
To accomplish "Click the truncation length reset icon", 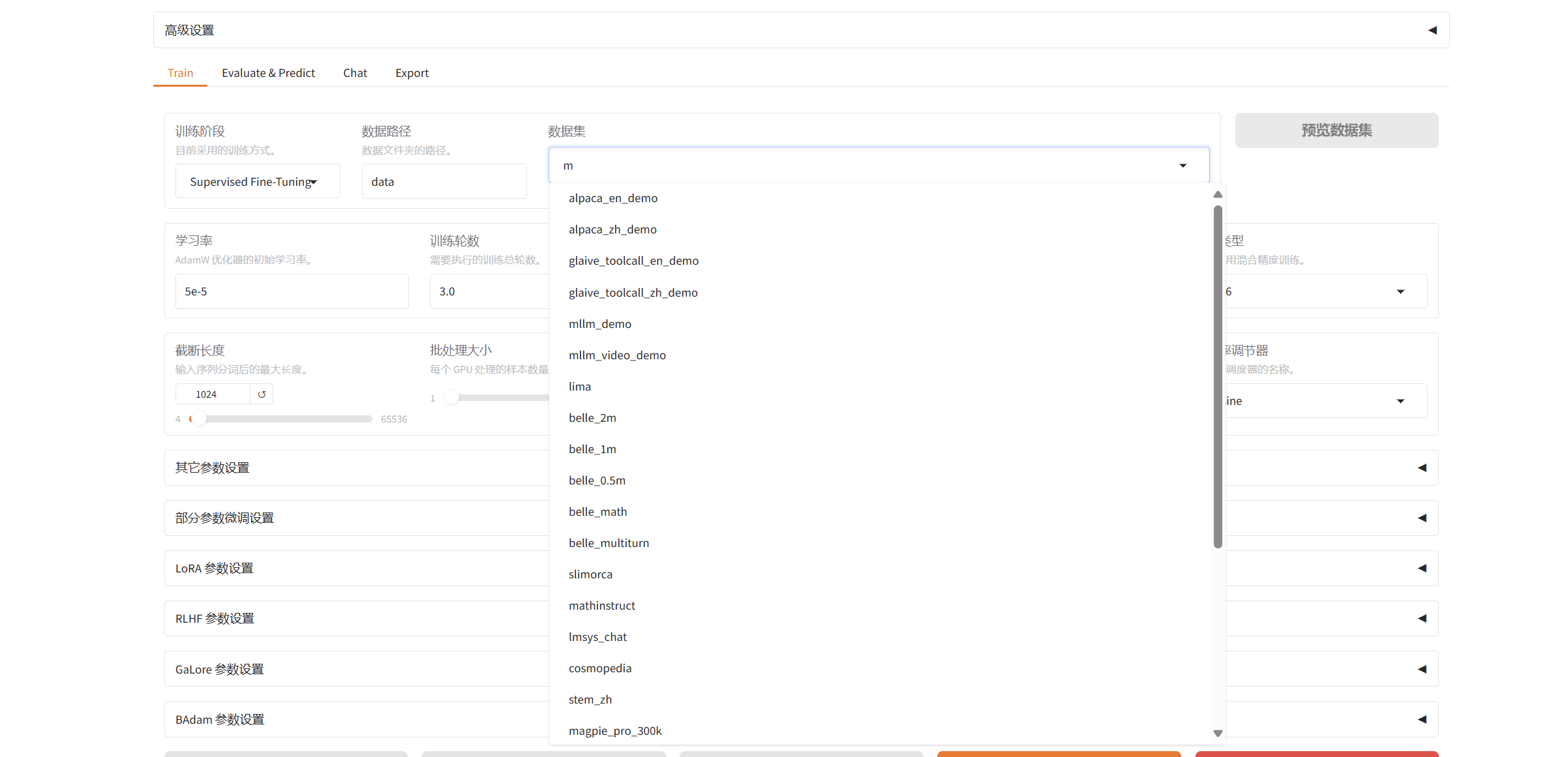I will 262,394.
